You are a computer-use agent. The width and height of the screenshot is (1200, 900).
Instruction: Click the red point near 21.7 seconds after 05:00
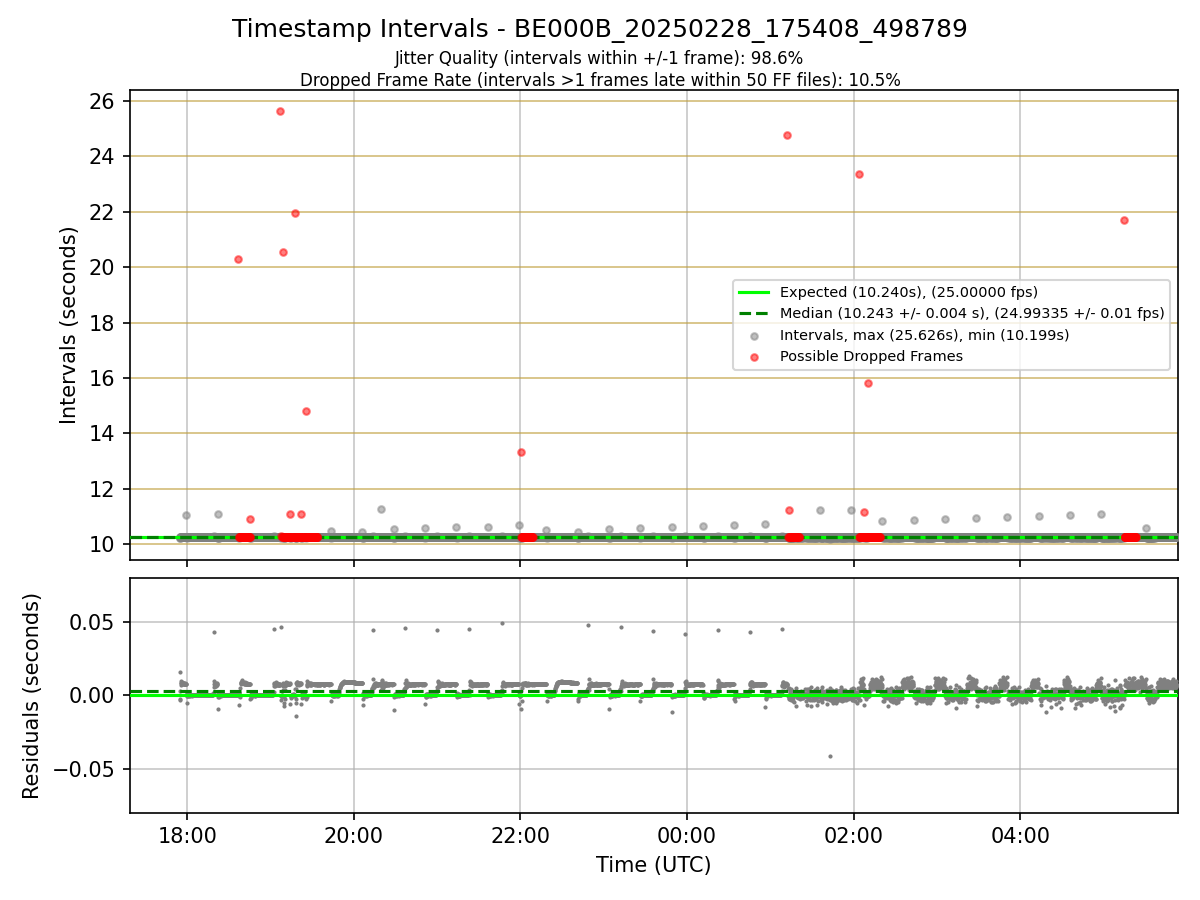coord(1124,220)
